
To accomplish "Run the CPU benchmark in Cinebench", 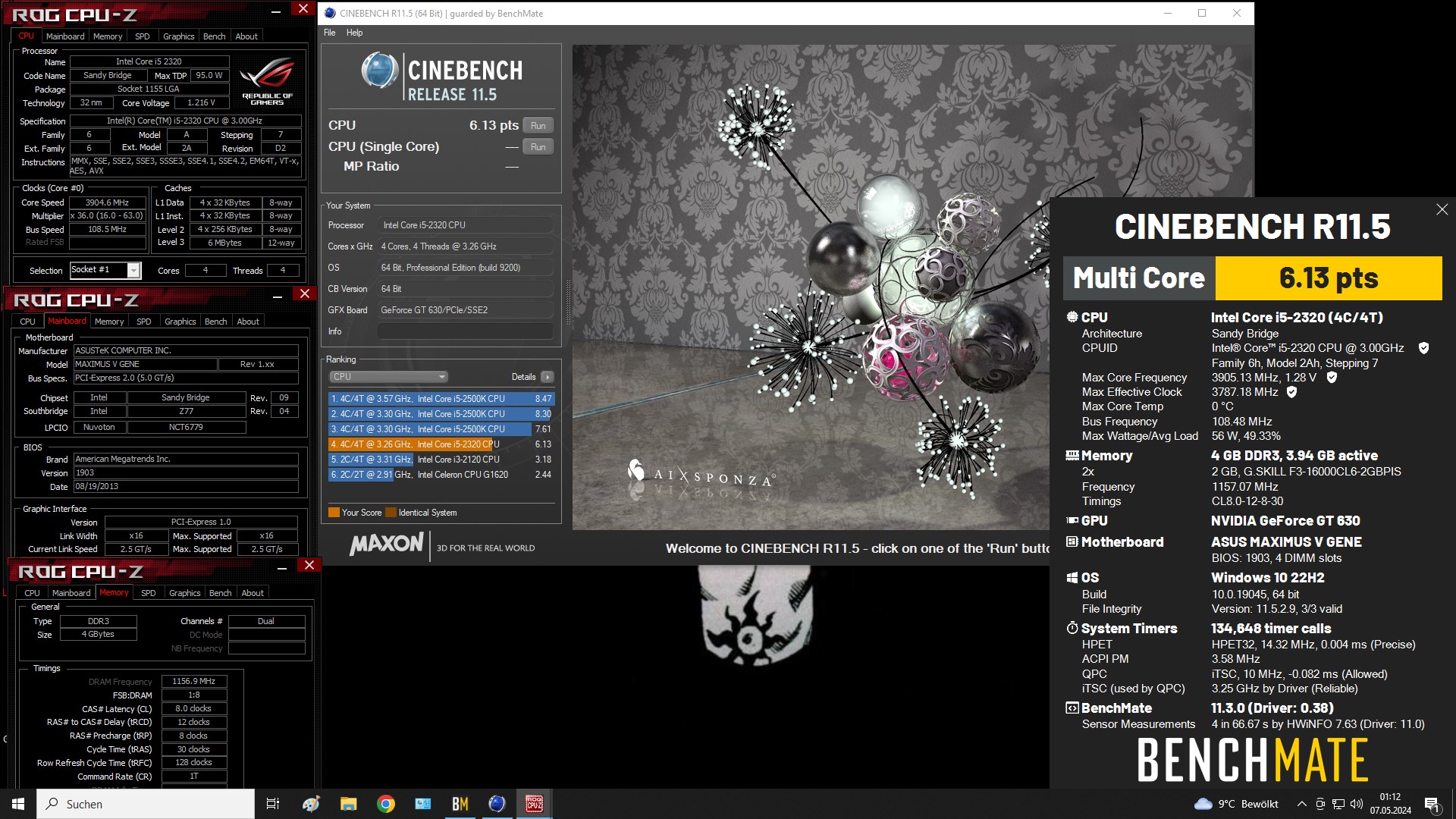I will pyautogui.click(x=538, y=126).
